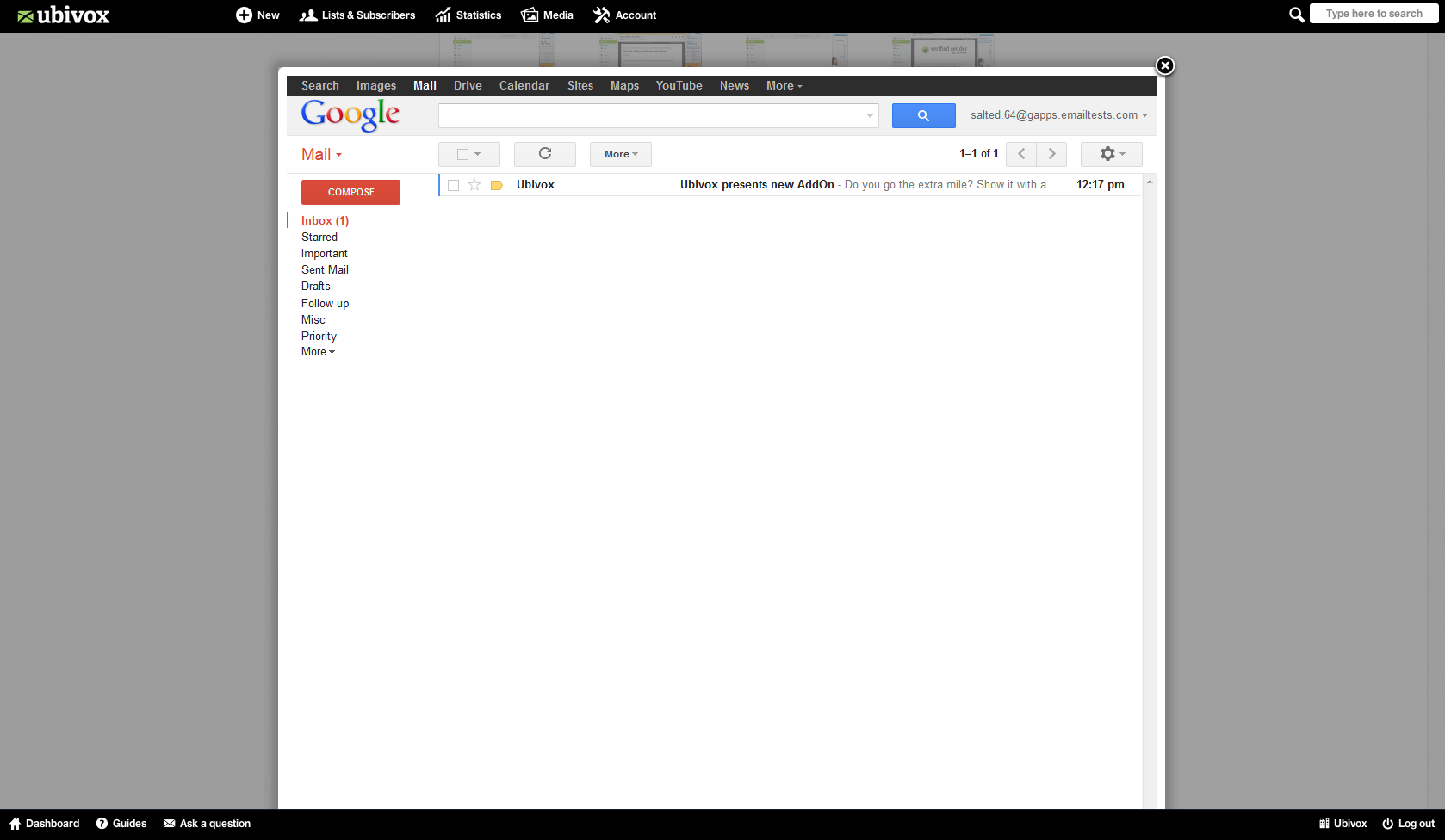The width and height of the screenshot is (1445, 840).
Task: Star the Ubivox email
Action: [x=474, y=185]
